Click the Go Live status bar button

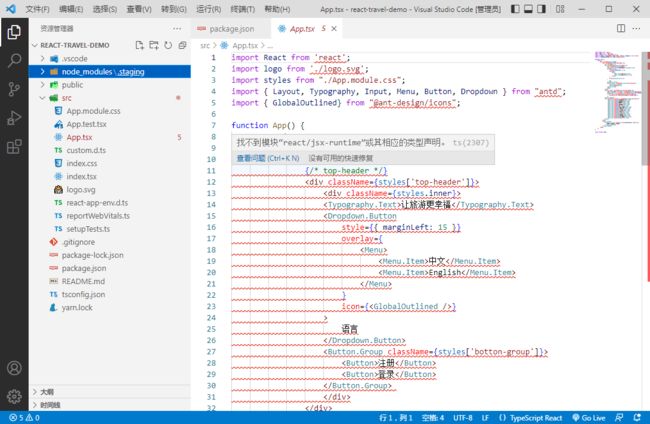(x=589, y=418)
